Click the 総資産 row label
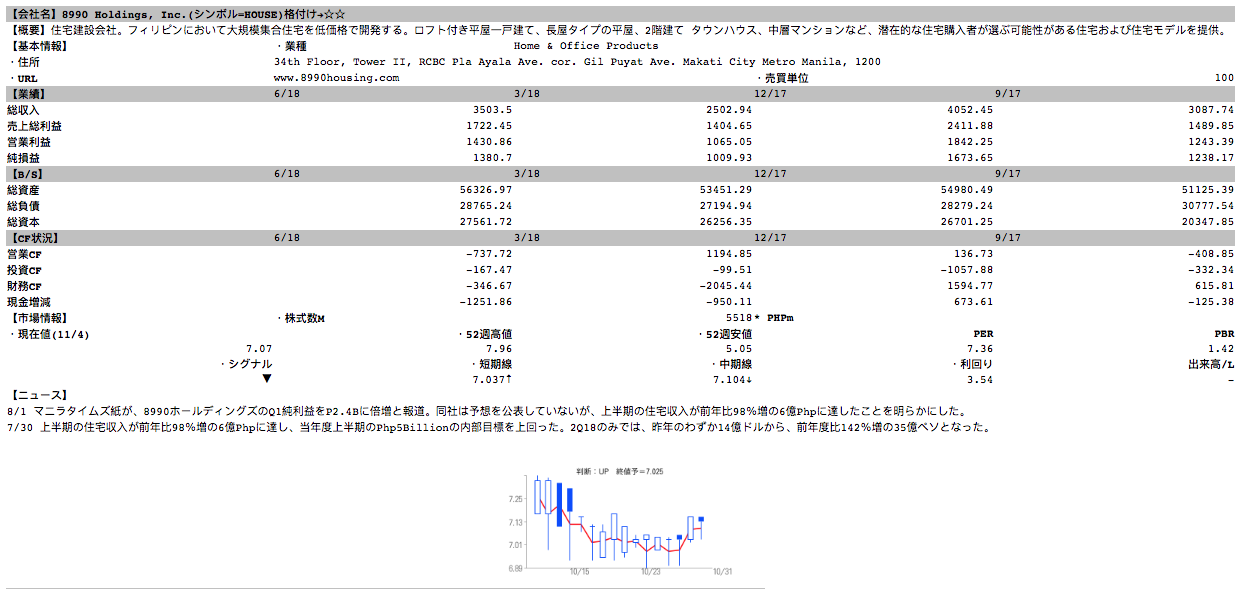Viewport: 1242px width, 589px height. (22, 190)
